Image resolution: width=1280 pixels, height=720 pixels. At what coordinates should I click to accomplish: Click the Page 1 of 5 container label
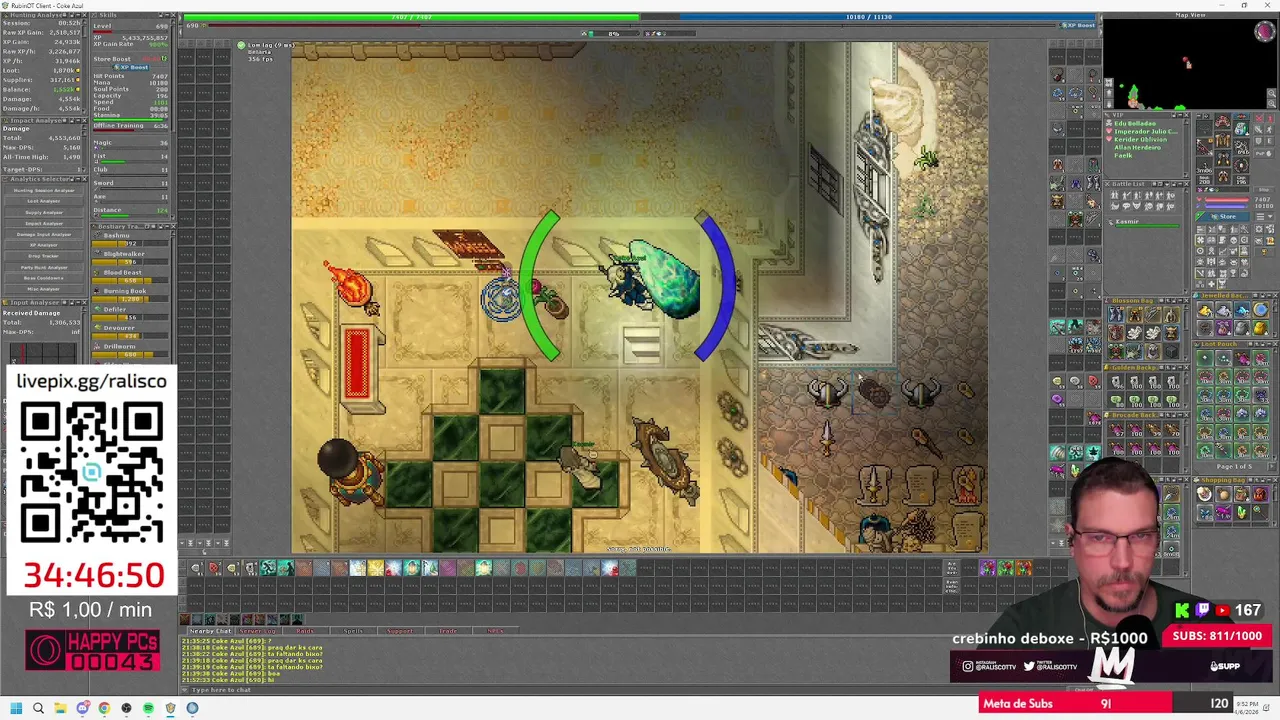pyautogui.click(x=1234, y=466)
